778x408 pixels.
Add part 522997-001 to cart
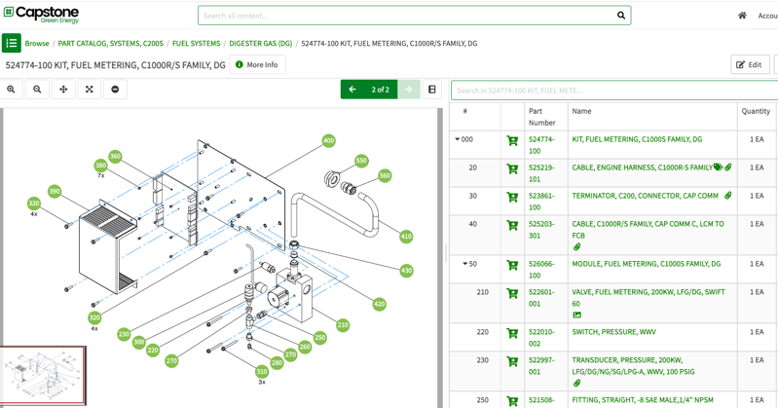point(512,362)
